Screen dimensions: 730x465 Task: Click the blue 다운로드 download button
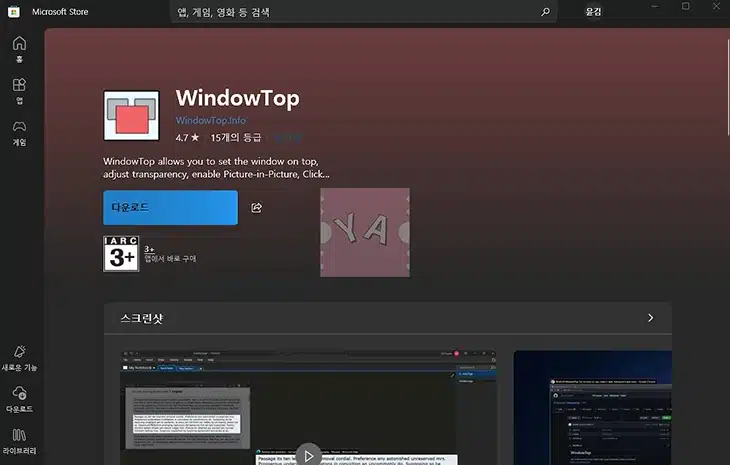point(170,208)
